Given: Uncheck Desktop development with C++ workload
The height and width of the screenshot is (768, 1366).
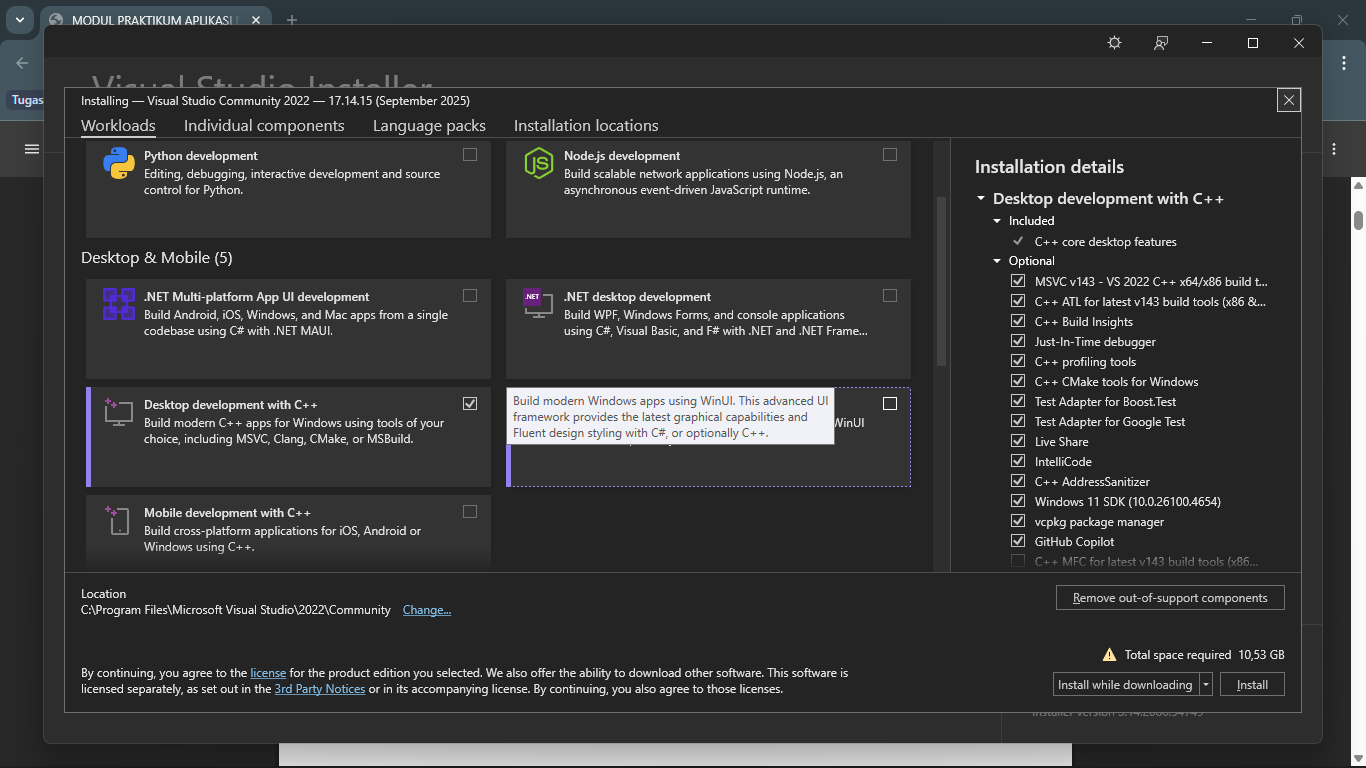Looking at the screenshot, I should [x=470, y=404].
